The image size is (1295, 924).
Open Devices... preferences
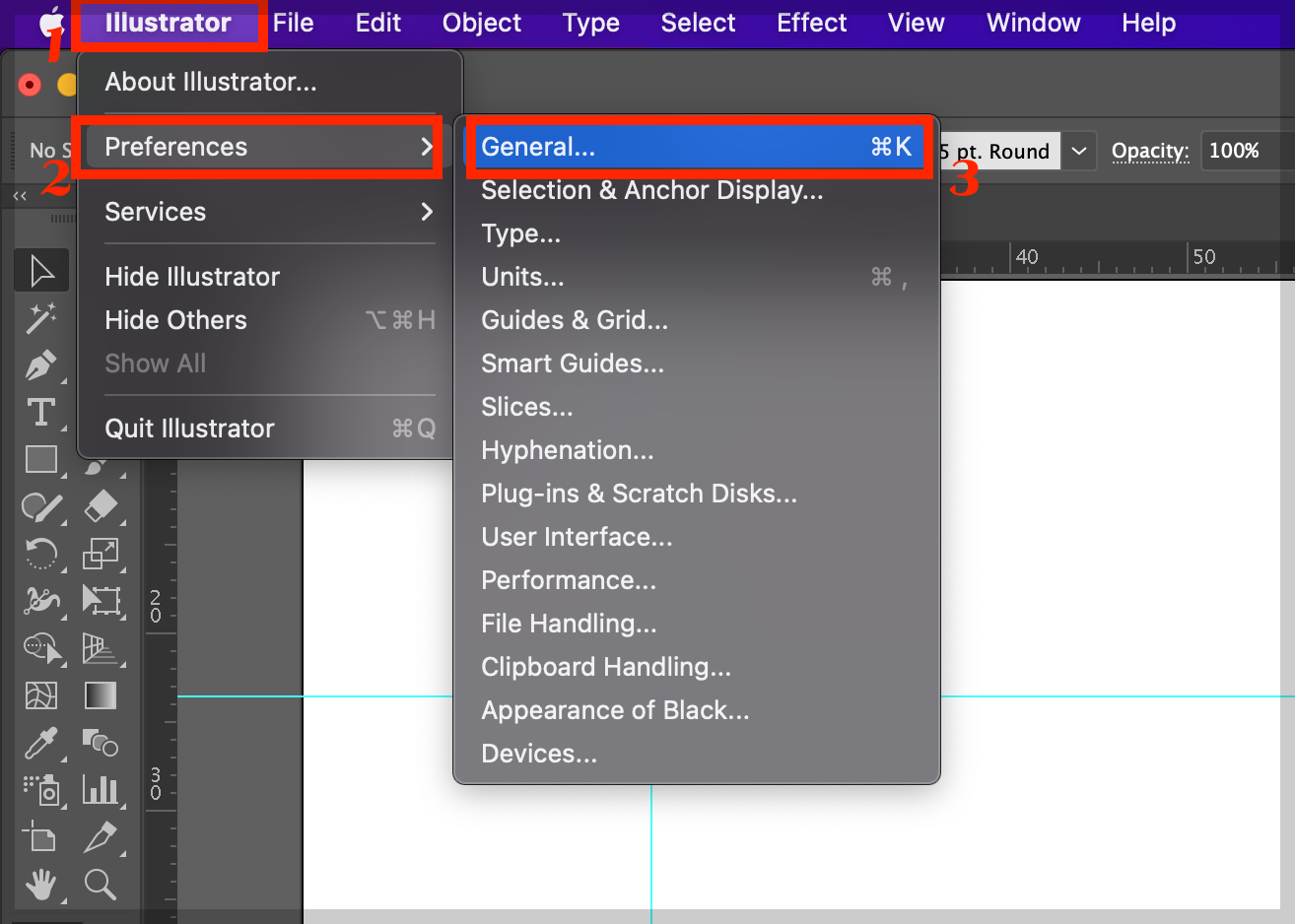tap(698, 754)
